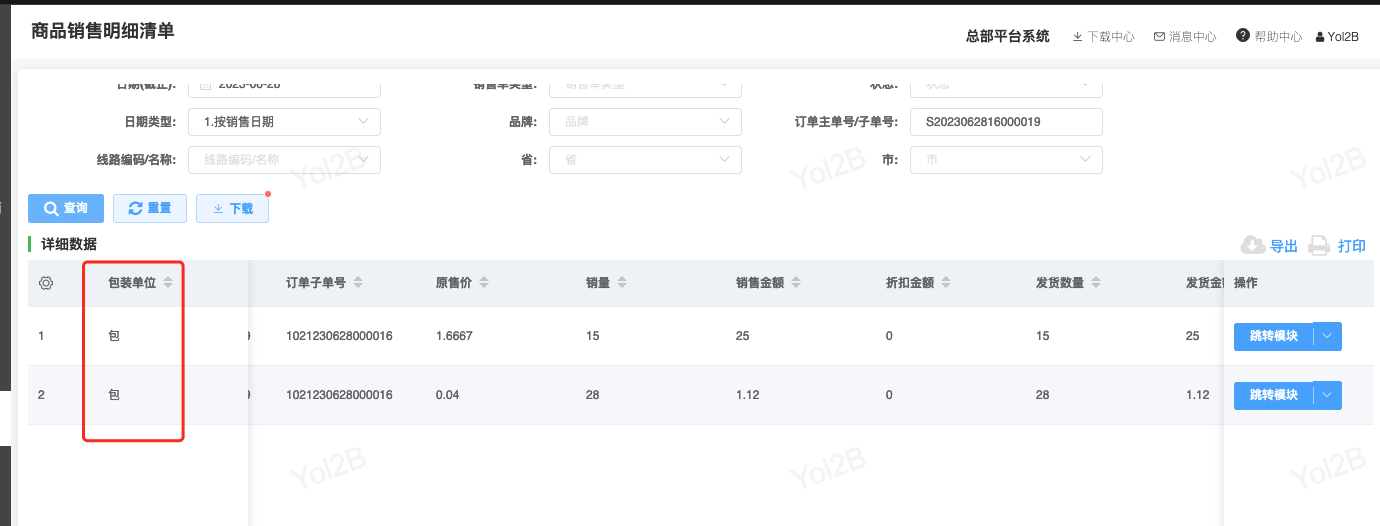Click the 原售价 value 0.04
Viewport: 1380px width, 526px height.
[x=447, y=395]
